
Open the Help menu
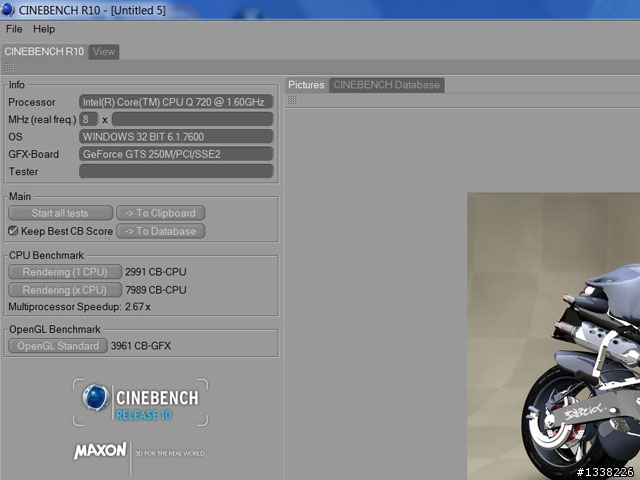click(44, 29)
